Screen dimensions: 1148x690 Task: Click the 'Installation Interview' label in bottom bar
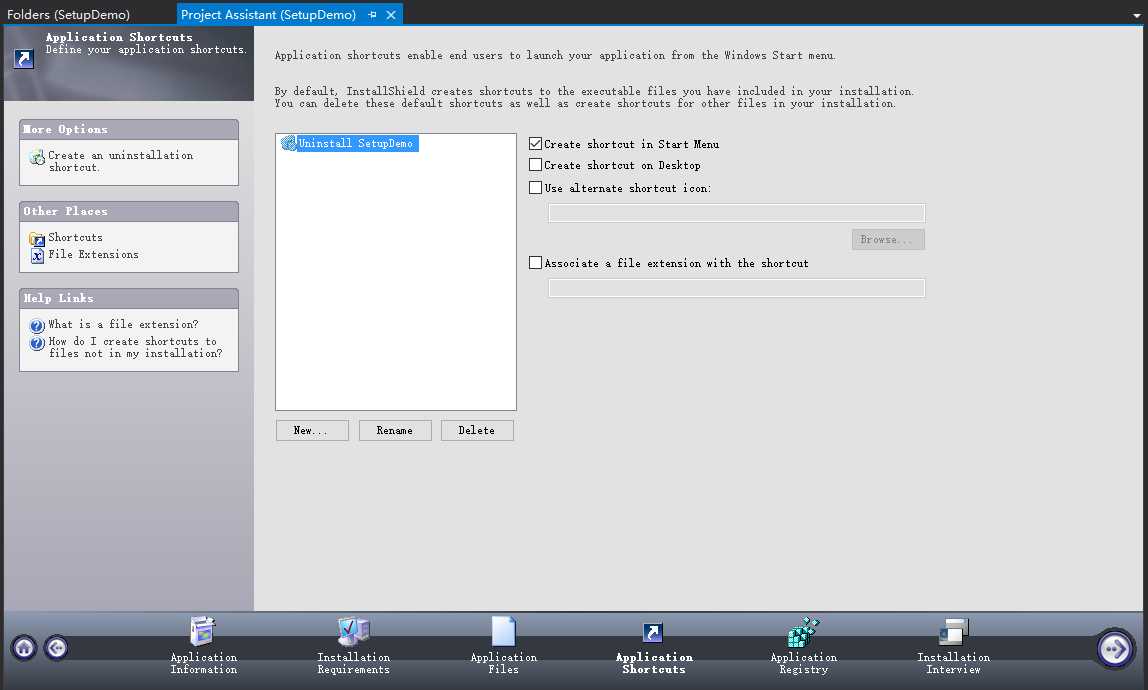click(x=953, y=664)
